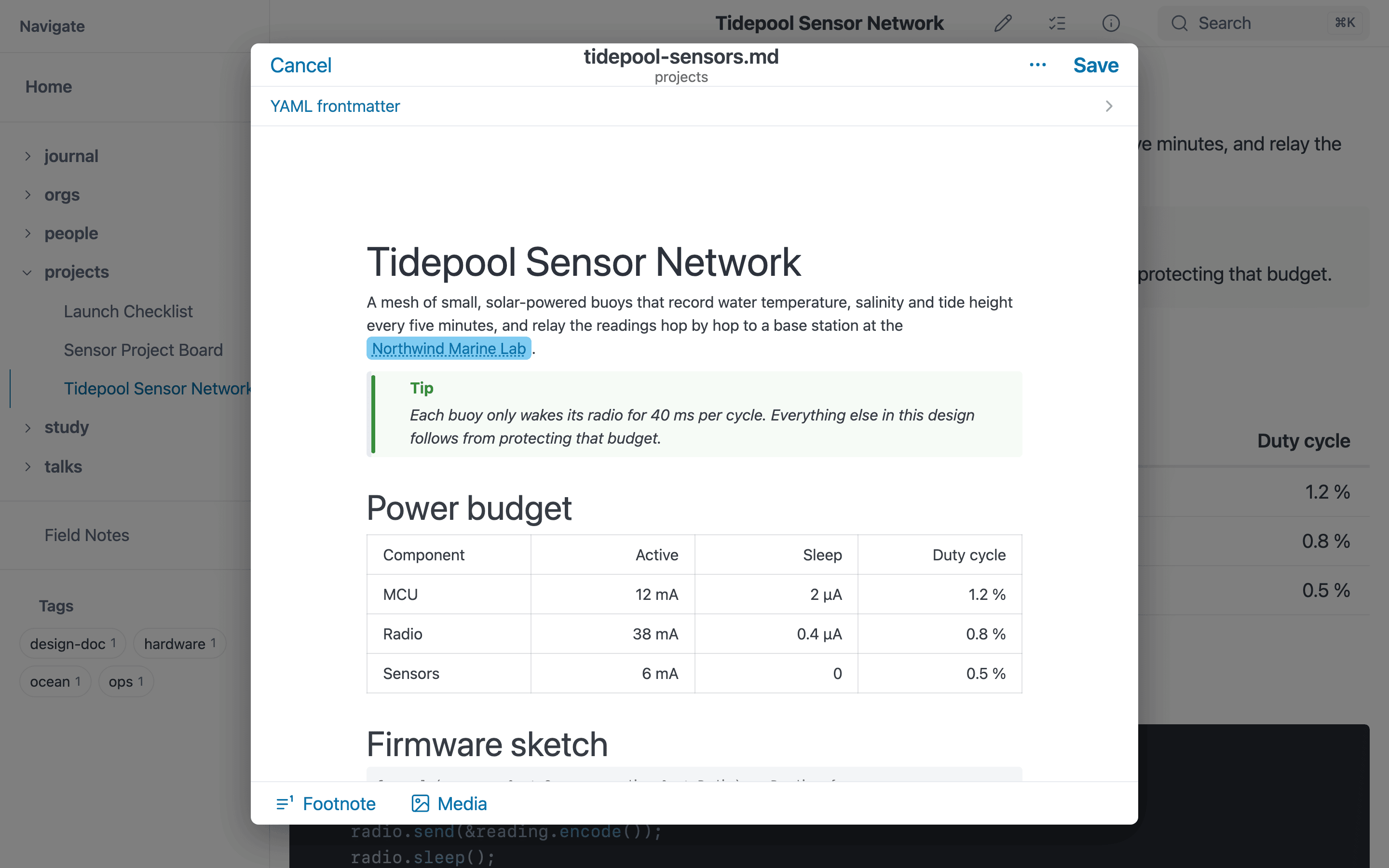This screenshot has height=868, width=1389.
Task: Click the Component column header
Action: [449, 555]
